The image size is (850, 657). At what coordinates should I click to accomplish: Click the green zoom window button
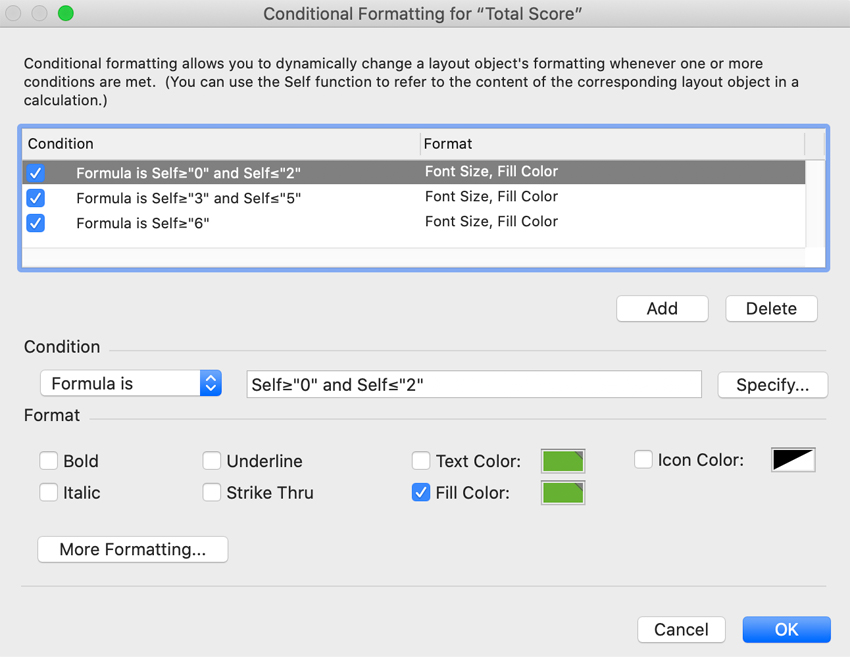(66, 14)
